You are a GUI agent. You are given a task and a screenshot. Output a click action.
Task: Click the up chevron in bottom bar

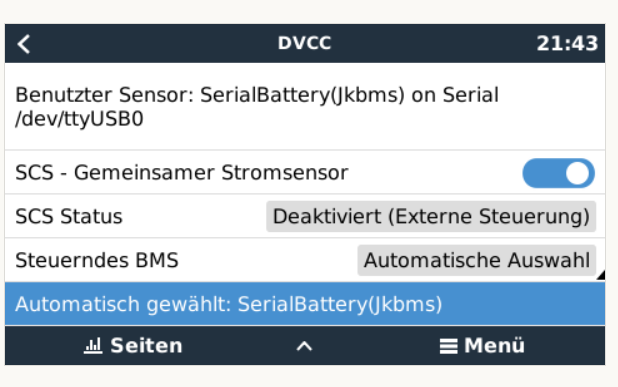click(304, 346)
